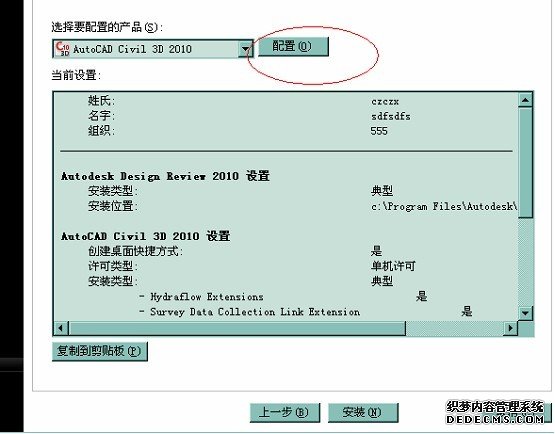Click the Hydraflow Extensions entry
Viewport: 555px width, 434px height.
pos(206,297)
